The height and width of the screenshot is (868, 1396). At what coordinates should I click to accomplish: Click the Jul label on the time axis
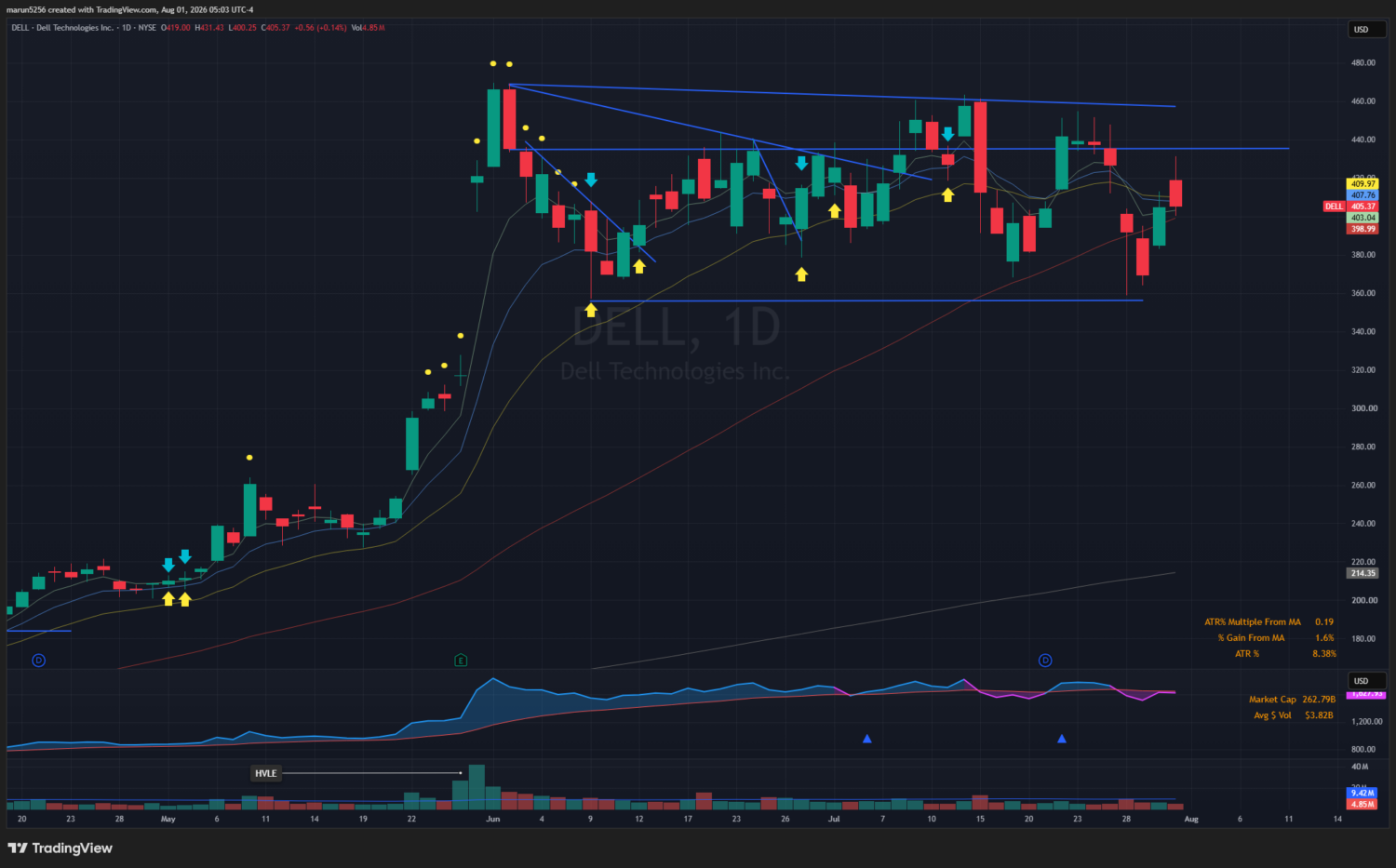point(834,820)
